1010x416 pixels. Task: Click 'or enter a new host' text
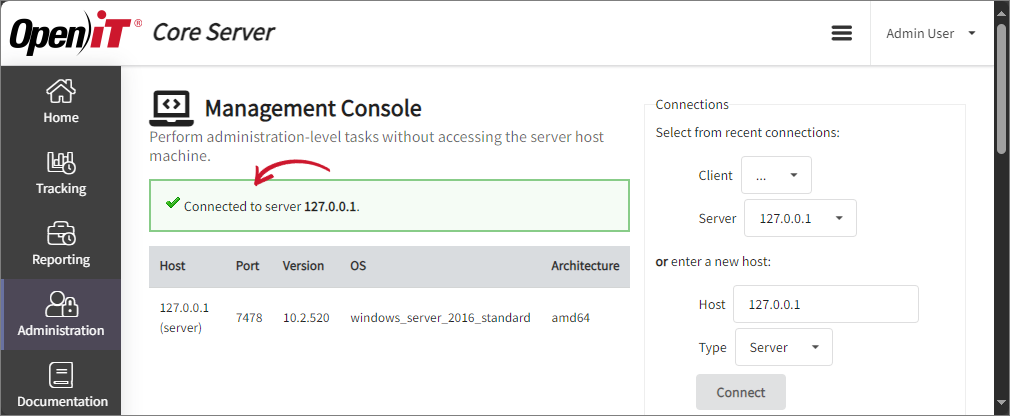click(713, 262)
